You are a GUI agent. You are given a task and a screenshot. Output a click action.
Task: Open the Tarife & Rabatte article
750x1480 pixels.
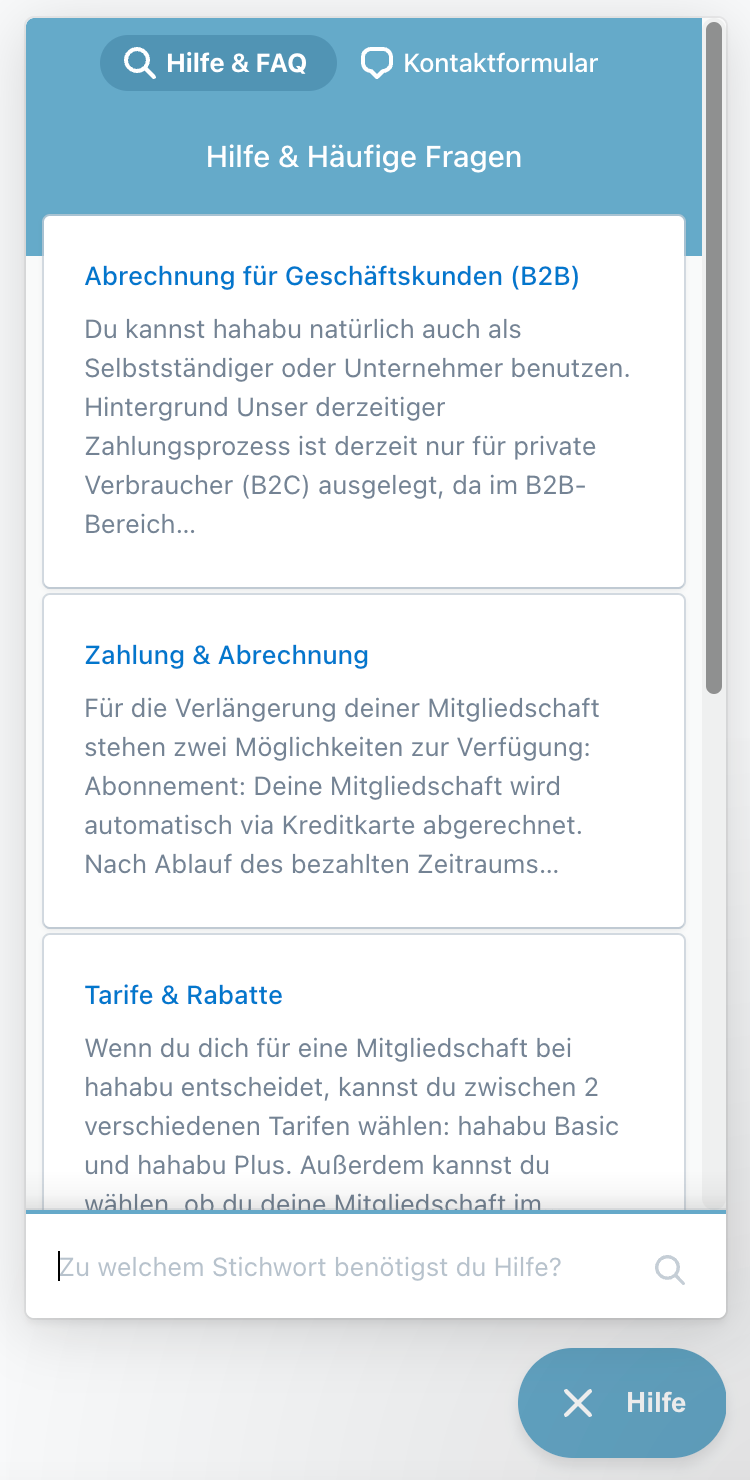(x=184, y=995)
